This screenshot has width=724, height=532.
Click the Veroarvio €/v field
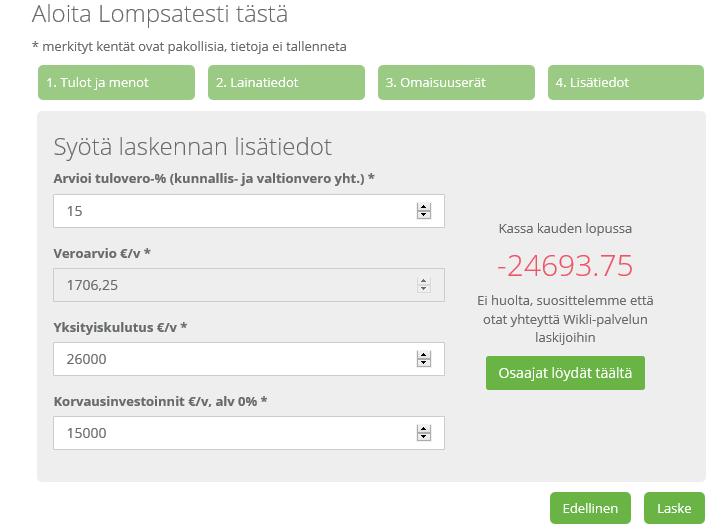tap(249, 285)
